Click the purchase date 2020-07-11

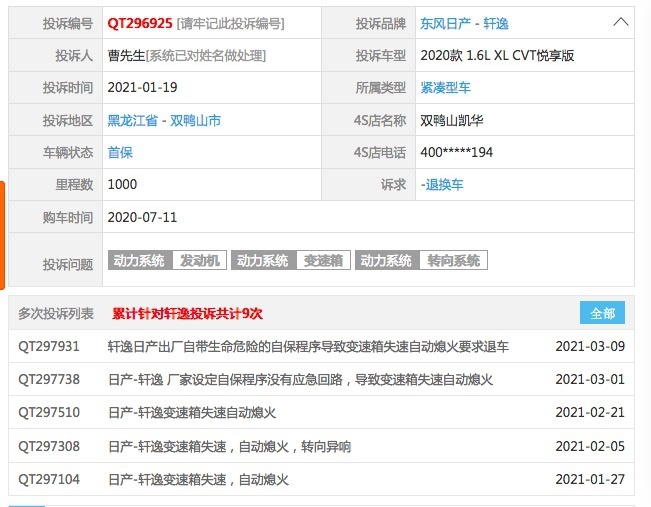click(142, 217)
